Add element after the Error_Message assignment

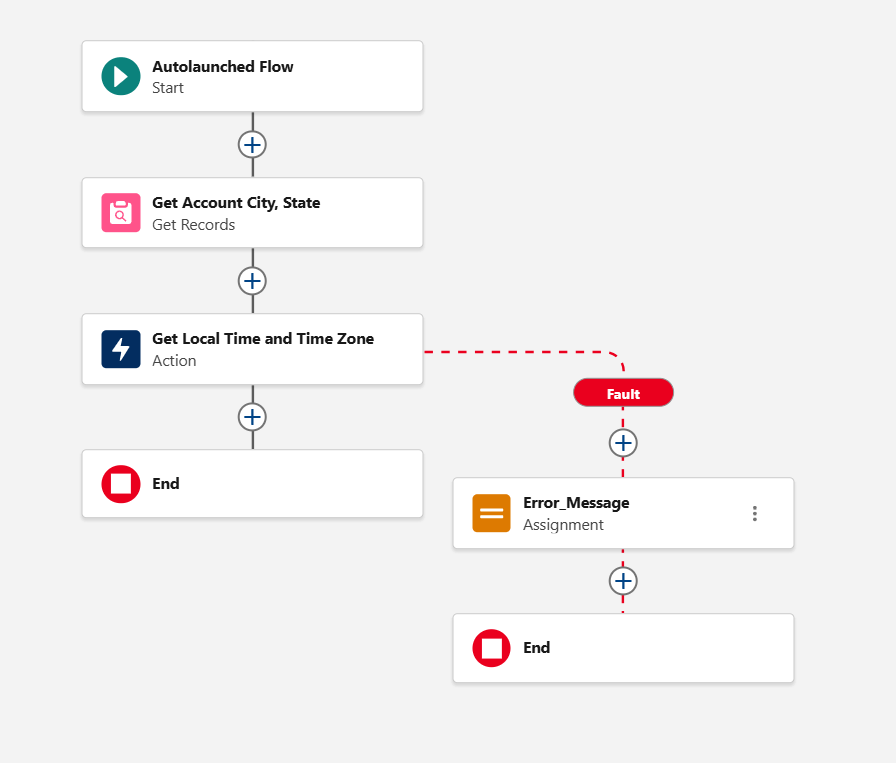pyautogui.click(x=623, y=581)
